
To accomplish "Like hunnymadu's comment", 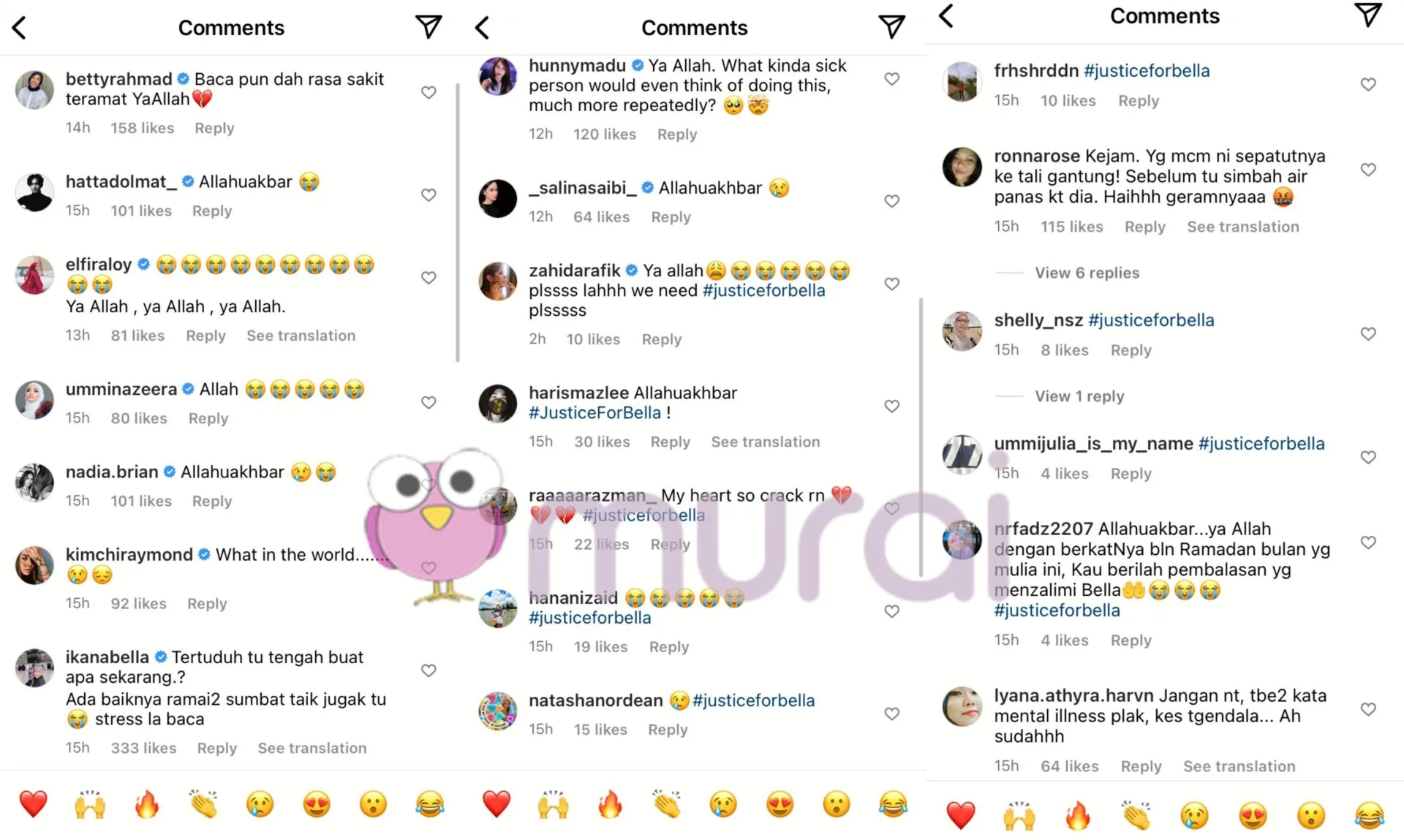I will coord(891,78).
